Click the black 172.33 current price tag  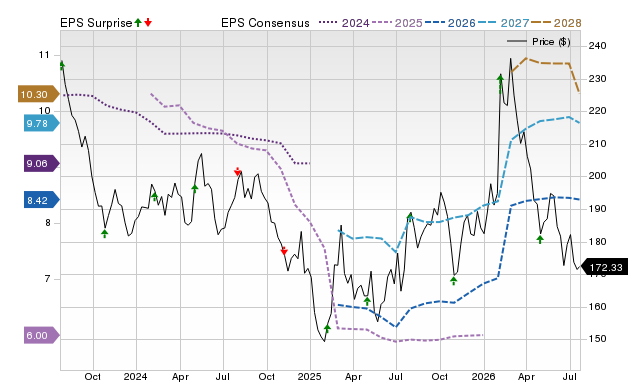coord(604,268)
